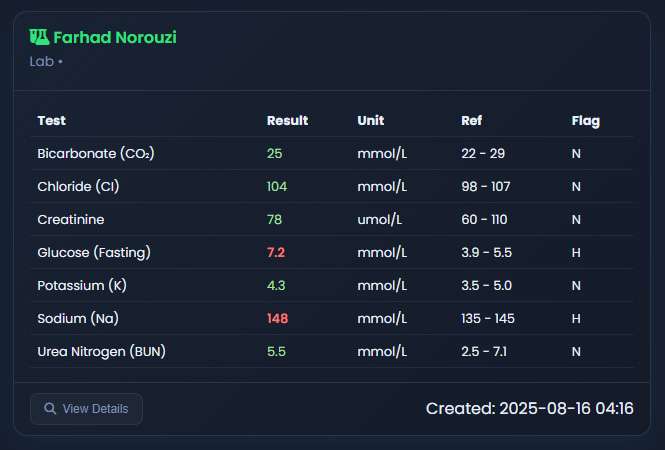Click the Unit column header

click(370, 121)
